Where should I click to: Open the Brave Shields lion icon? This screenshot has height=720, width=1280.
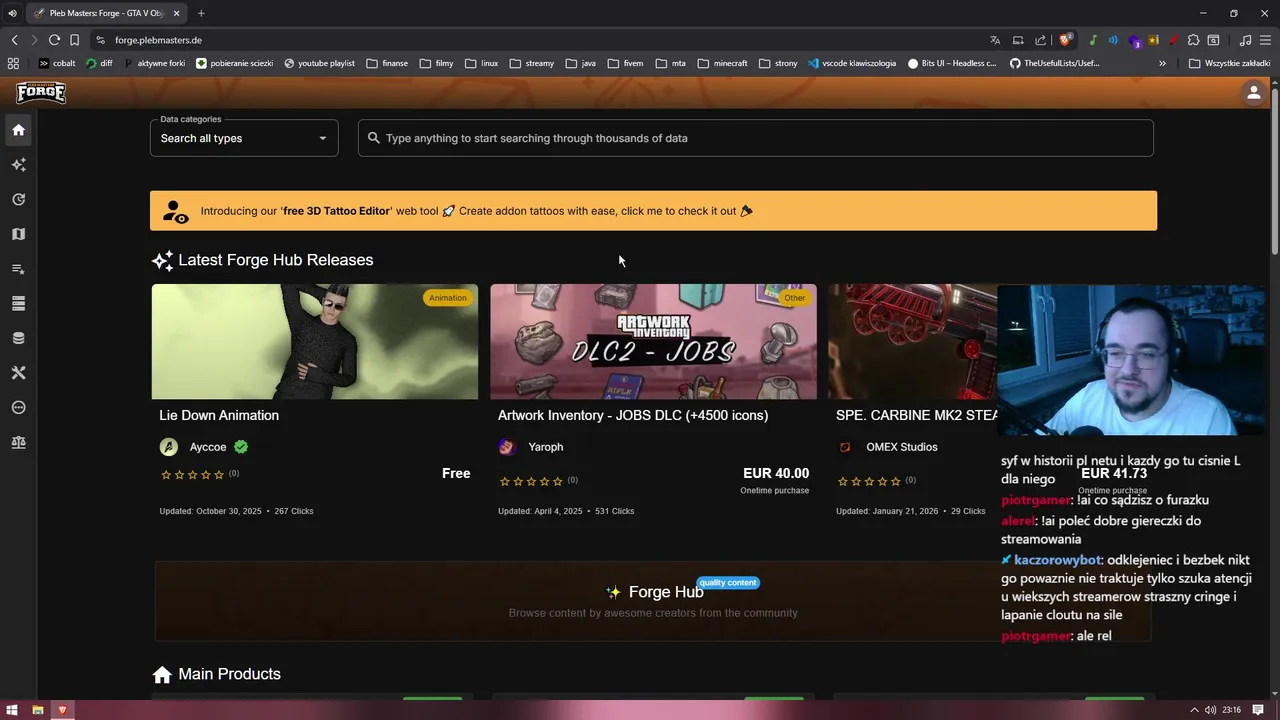(1066, 40)
